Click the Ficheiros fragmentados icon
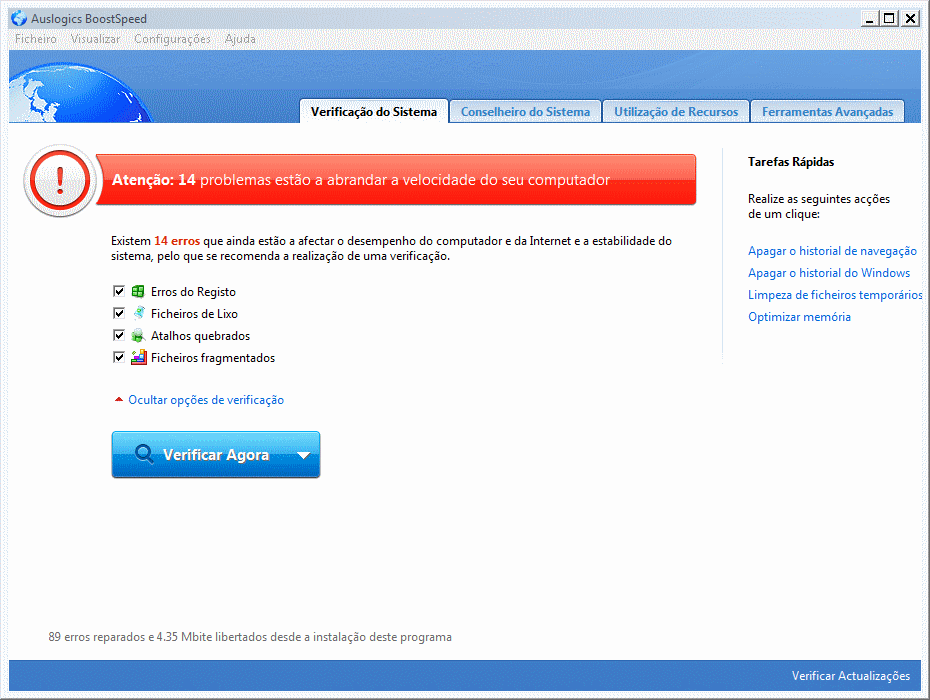930x700 pixels. pyautogui.click(x=138, y=358)
